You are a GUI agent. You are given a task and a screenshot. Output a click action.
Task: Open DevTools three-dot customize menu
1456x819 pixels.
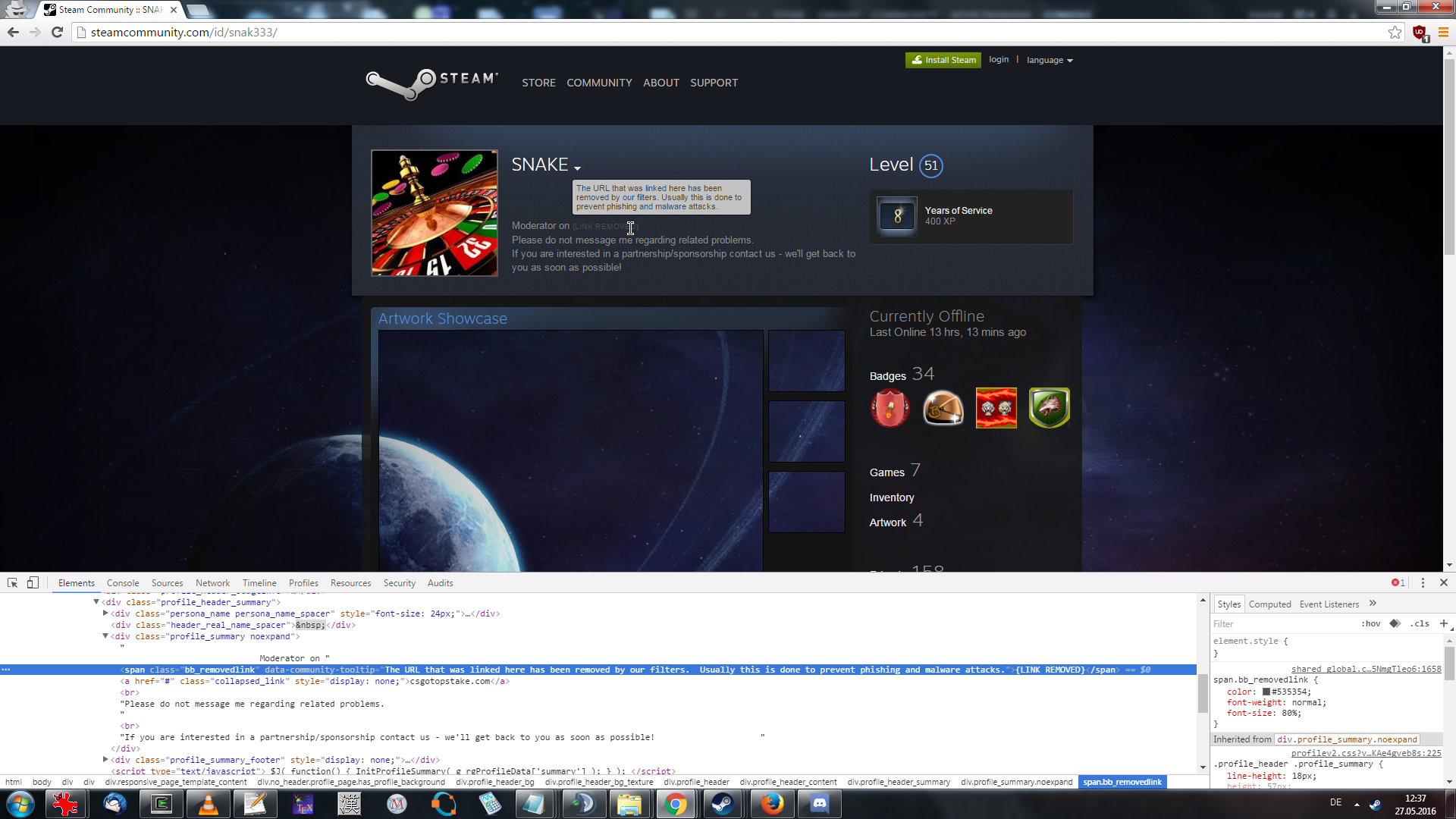click(1423, 582)
